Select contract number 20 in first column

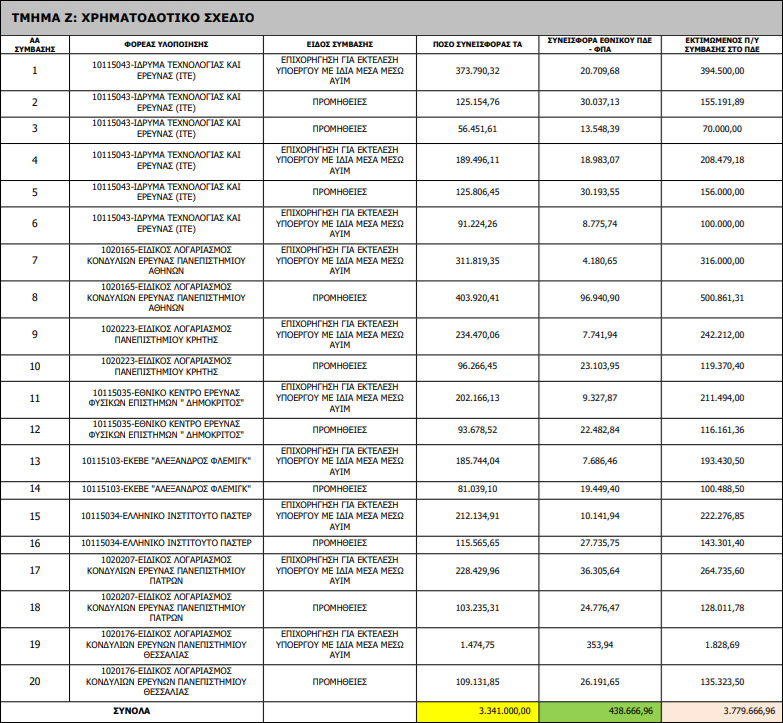click(35, 683)
